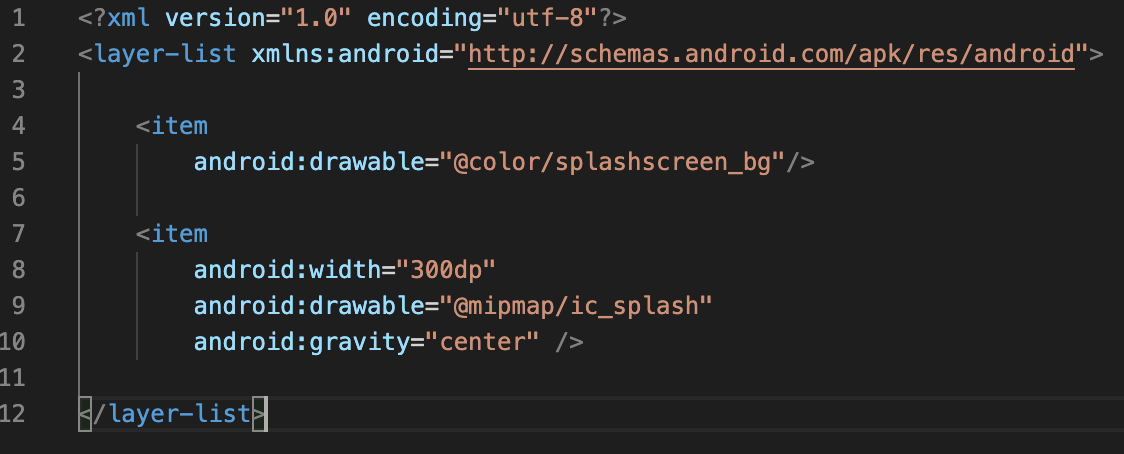Click line number 1 in gutter
Image resolution: width=1124 pixels, height=454 pixels.
(18, 19)
